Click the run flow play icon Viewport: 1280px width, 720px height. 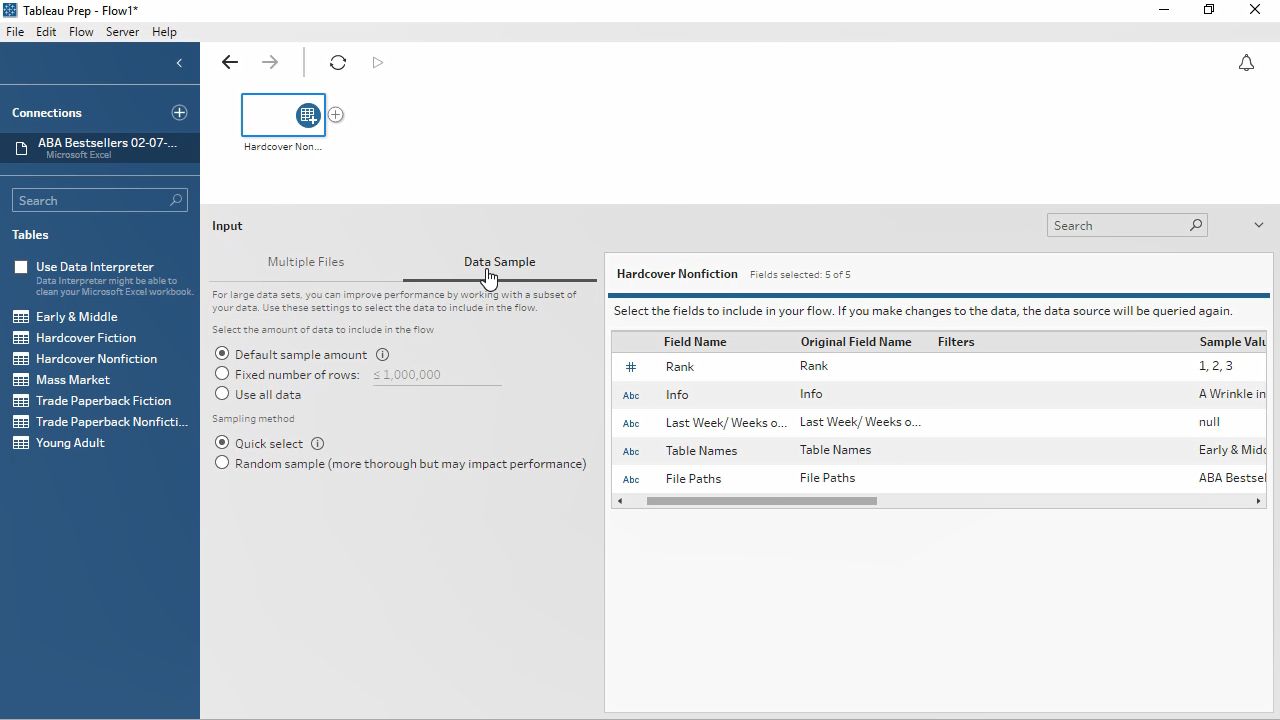377,63
